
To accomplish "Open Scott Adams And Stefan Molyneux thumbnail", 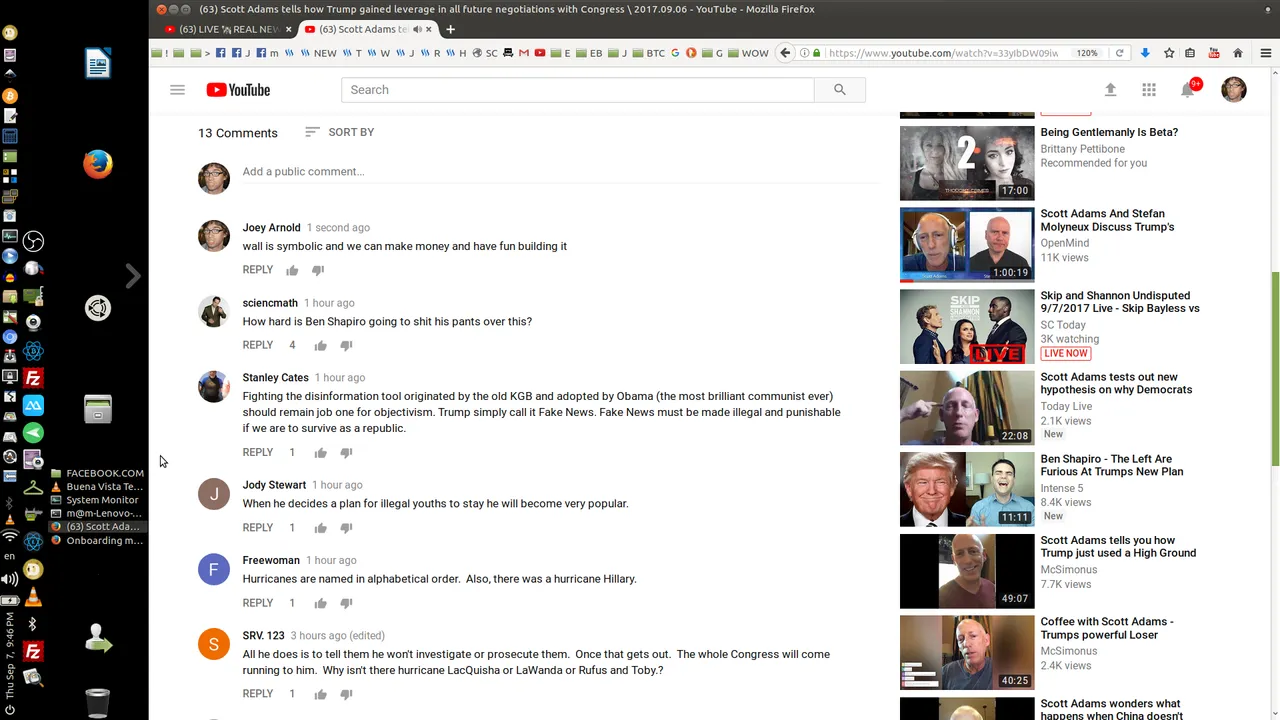I will pyautogui.click(x=967, y=245).
